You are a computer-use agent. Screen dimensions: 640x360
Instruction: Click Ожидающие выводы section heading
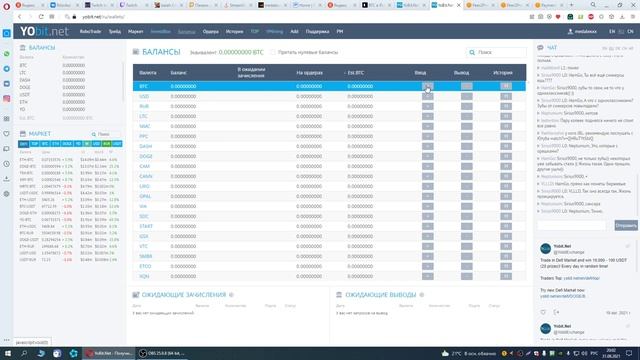click(x=380, y=295)
